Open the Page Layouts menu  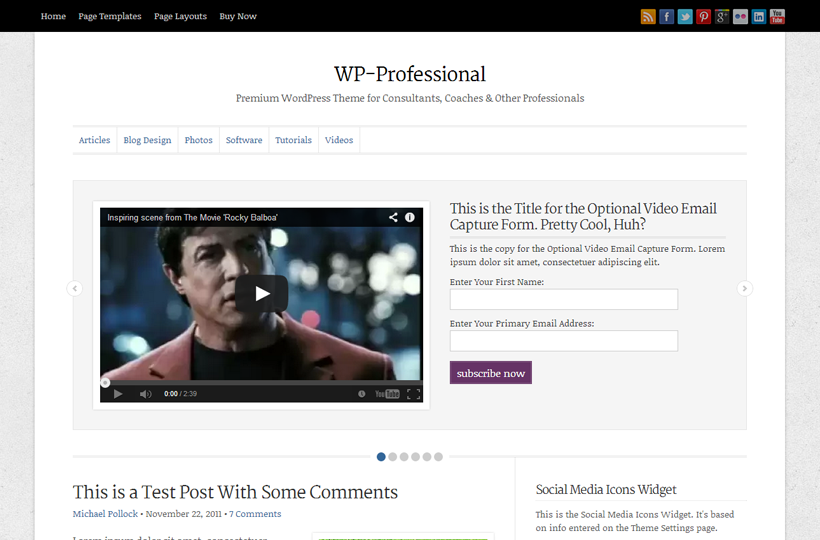[180, 16]
